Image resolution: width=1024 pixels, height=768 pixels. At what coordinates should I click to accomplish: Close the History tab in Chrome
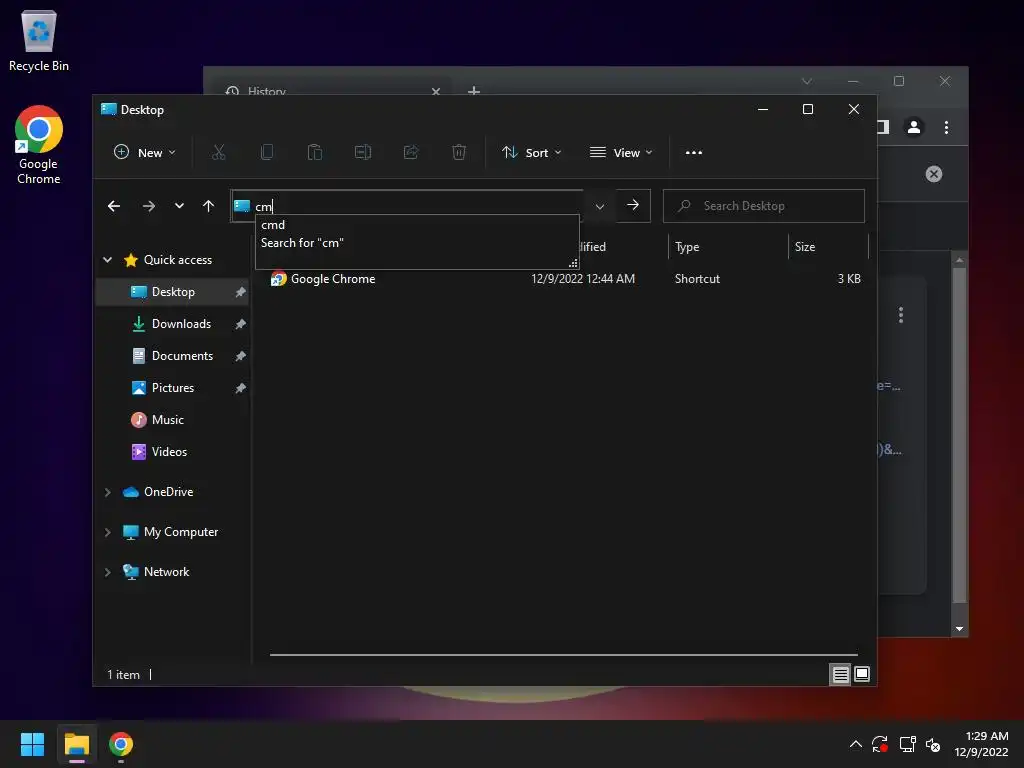coord(436,91)
